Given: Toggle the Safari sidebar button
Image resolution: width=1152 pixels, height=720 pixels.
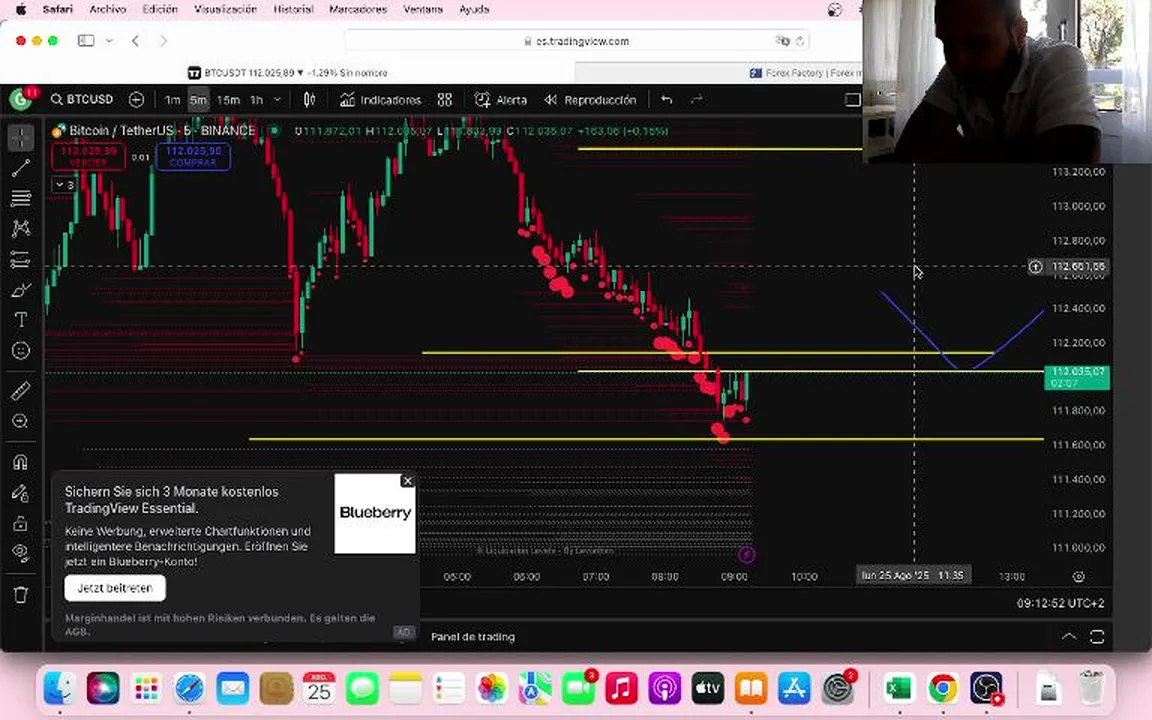Looking at the screenshot, I should coord(86,40).
